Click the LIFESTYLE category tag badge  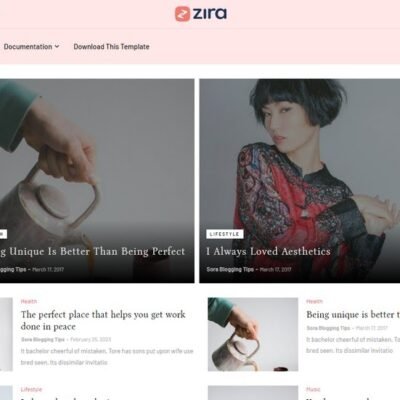click(x=225, y=234)
